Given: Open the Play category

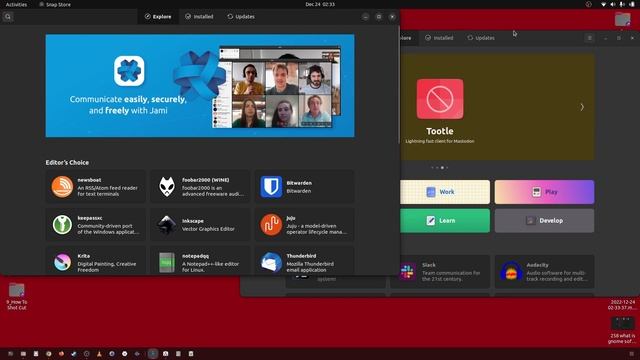Looking at the screenshot, I should click(x=544, y=192).
